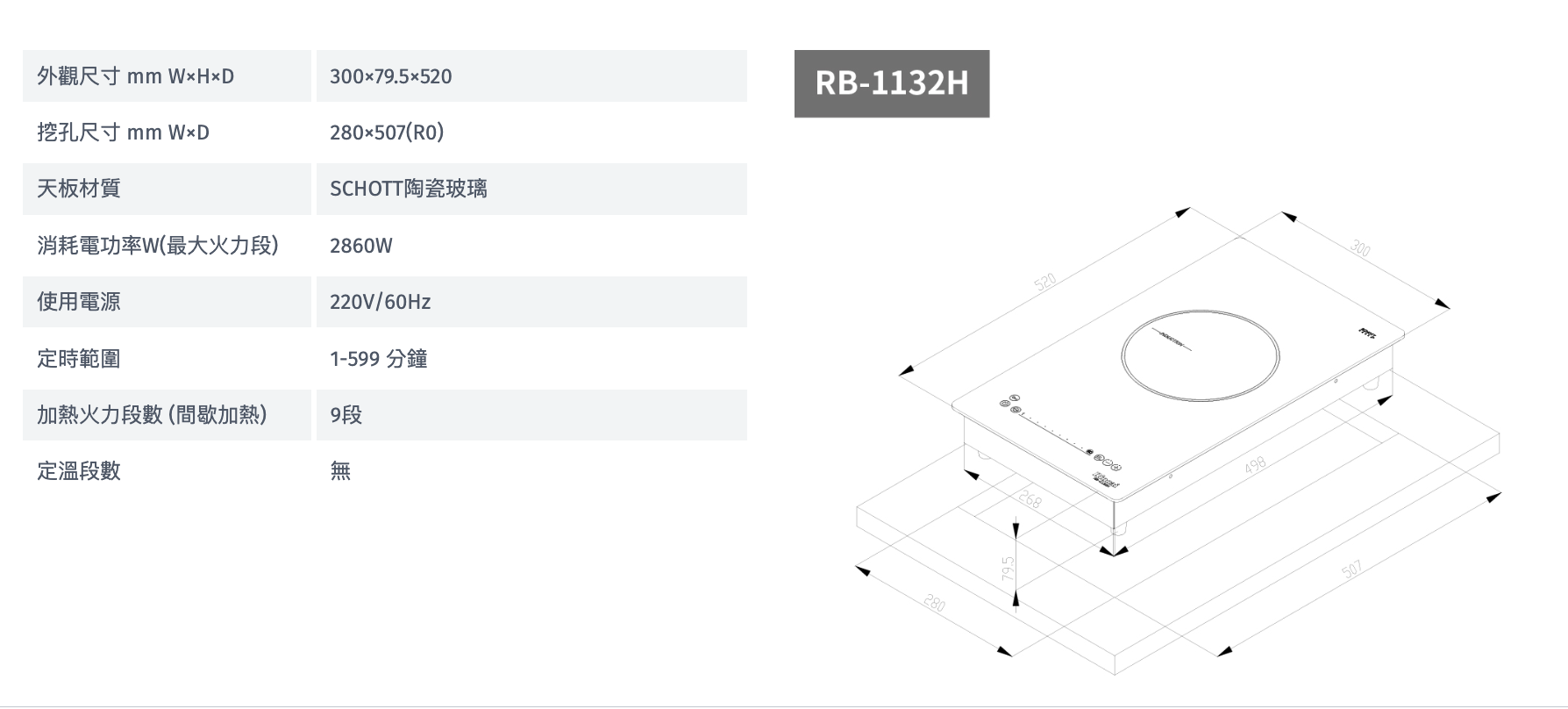Viewport: 1568px width, 709px height.
Task: Click the 520 depth dimension label
Action: [x=1045, y=283]
